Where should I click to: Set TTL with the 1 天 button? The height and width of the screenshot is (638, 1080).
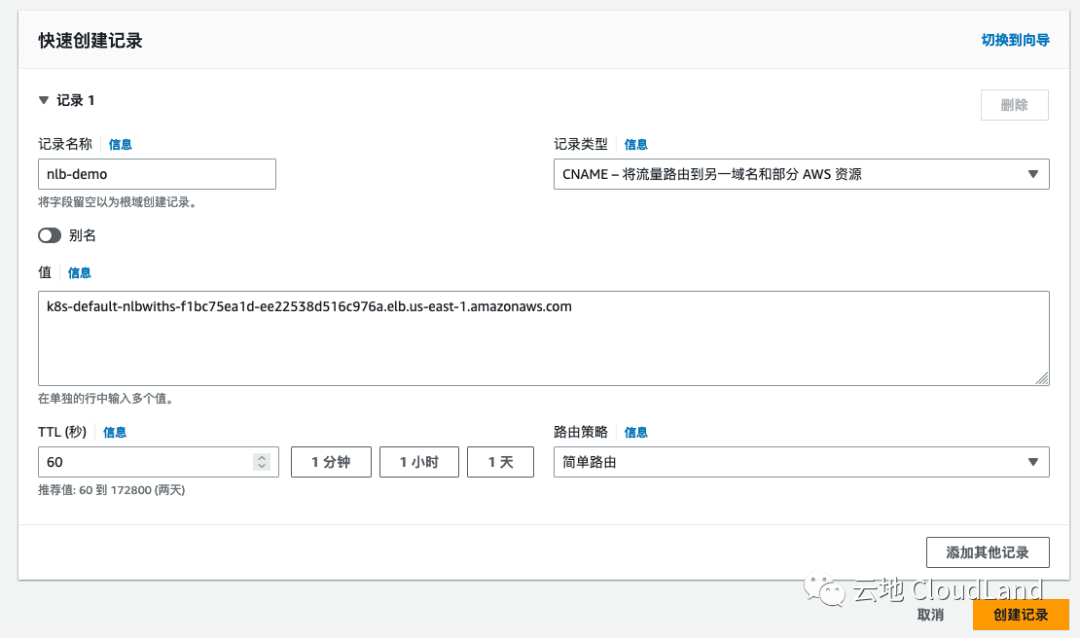500,462
